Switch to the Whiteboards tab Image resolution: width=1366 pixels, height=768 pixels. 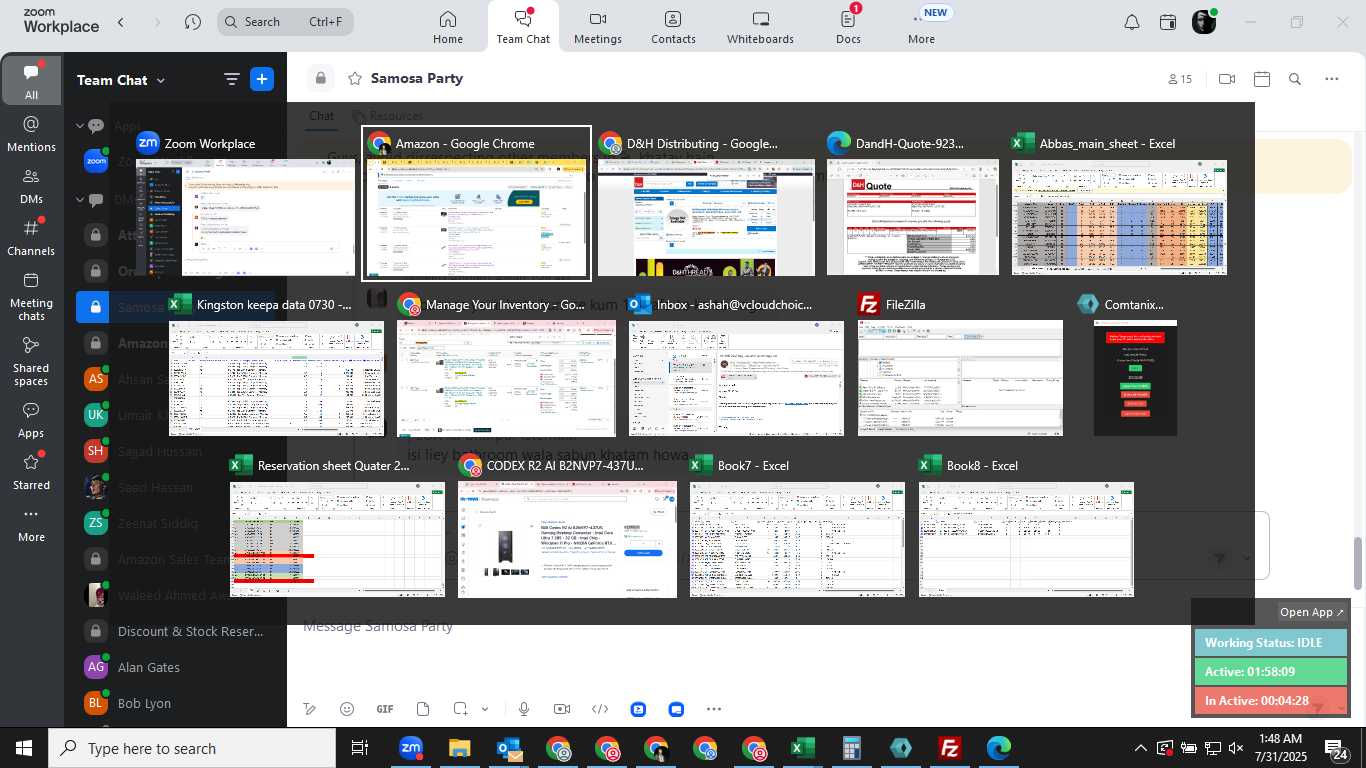click(x=760, y=27)
